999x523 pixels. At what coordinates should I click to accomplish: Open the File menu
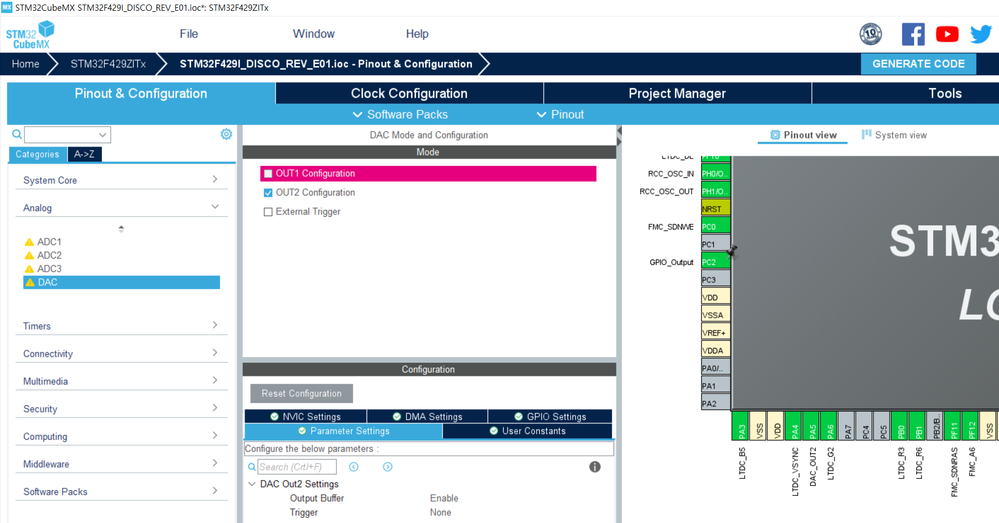click(189, 34)
